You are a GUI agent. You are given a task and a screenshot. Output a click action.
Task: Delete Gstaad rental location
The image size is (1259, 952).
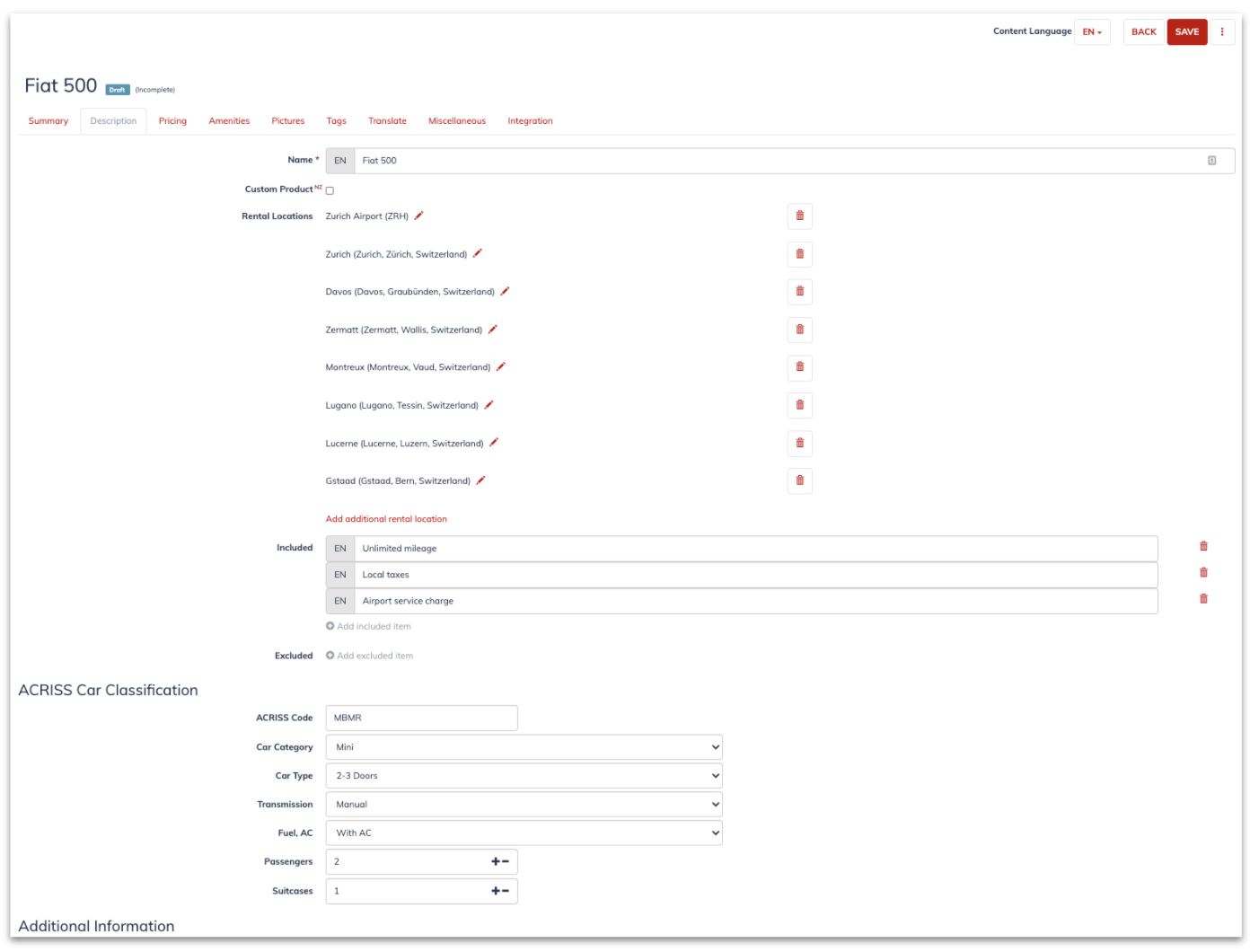click(799, 480)
